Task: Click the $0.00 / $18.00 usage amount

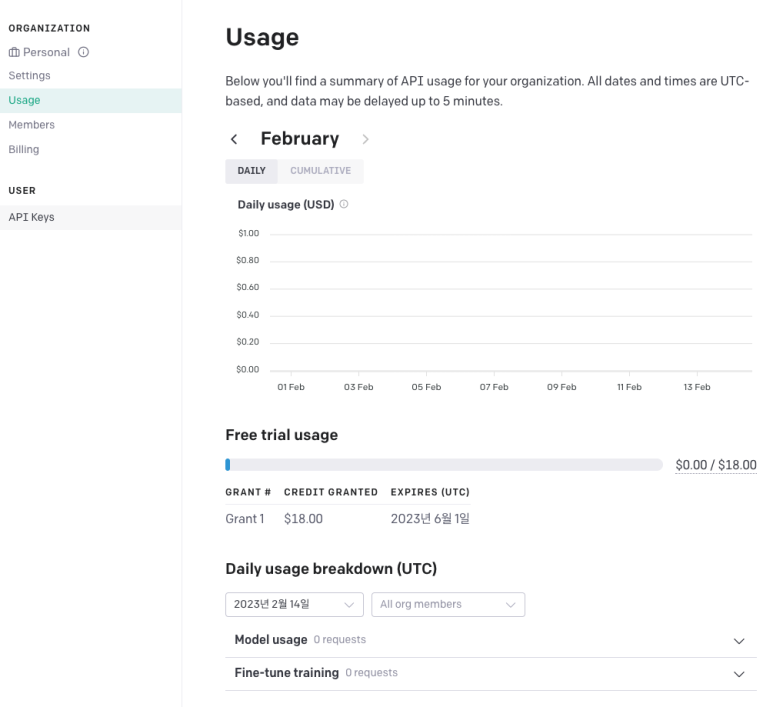Action: tap(716, 465)
